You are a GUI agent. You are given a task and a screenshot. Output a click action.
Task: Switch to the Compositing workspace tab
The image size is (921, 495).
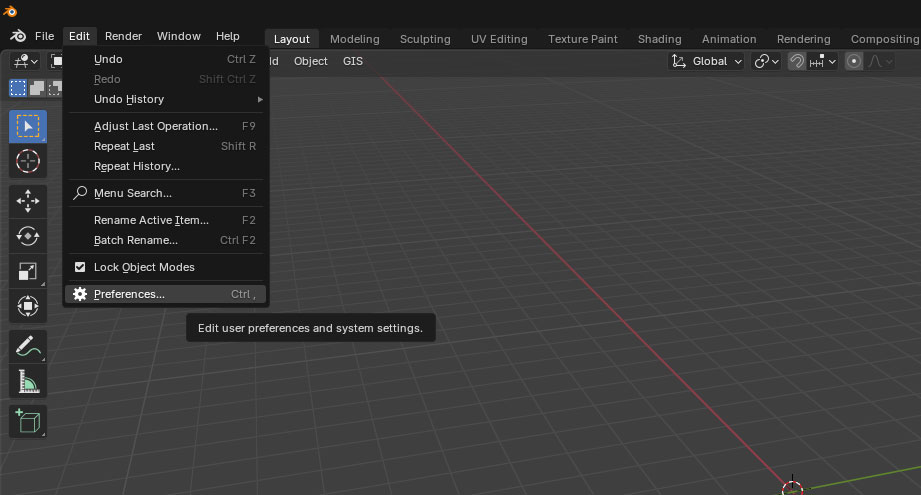[x=884, y=39]
